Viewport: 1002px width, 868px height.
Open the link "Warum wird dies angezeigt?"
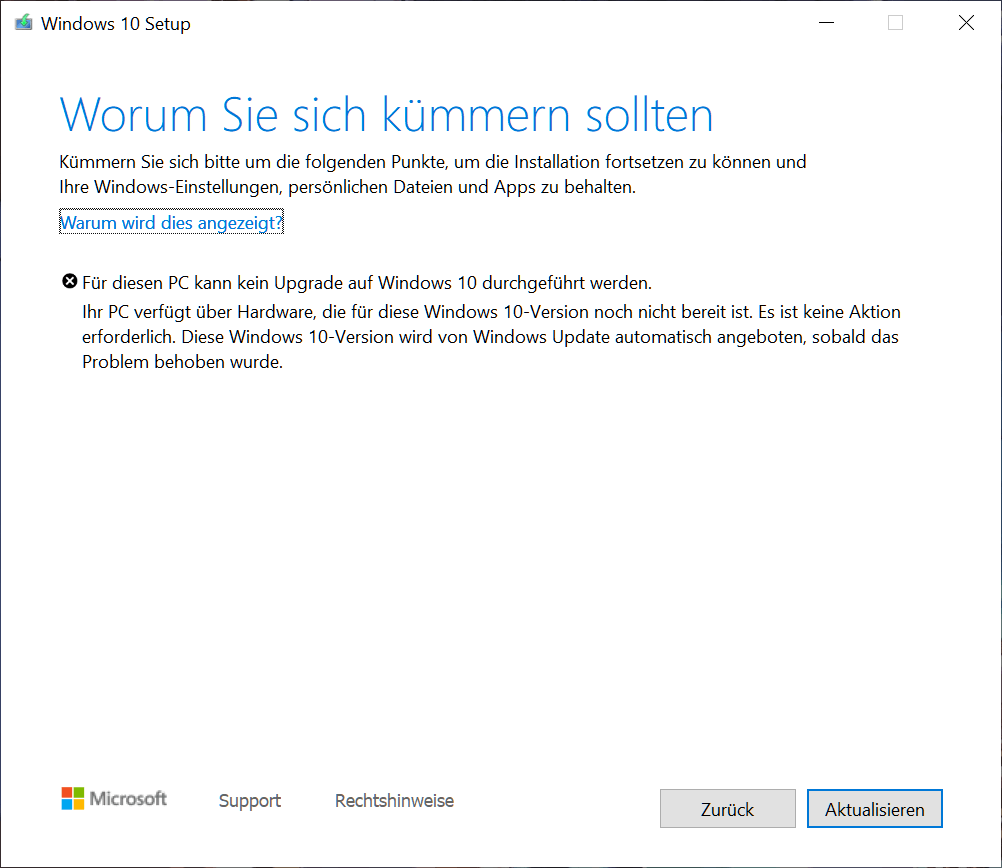tap(171, 222)
